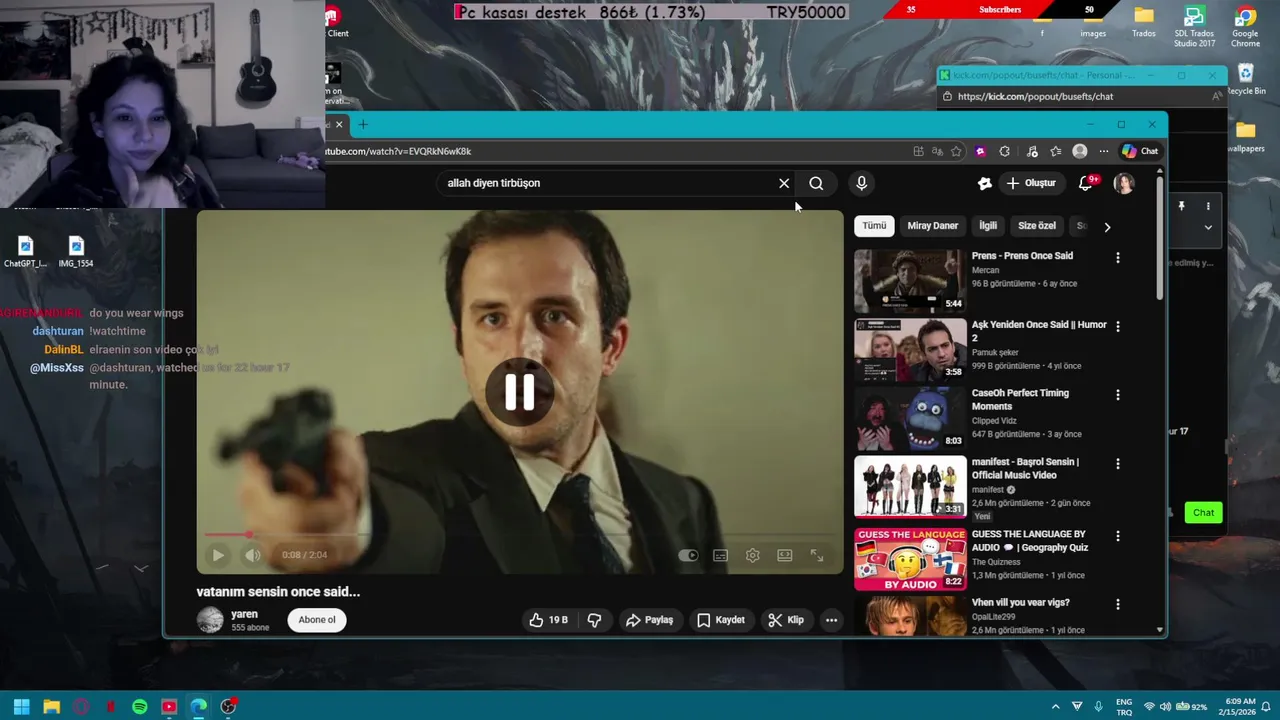Open options menu for Prens Once Said video

pyautogui.click(x=1118, y=258)
